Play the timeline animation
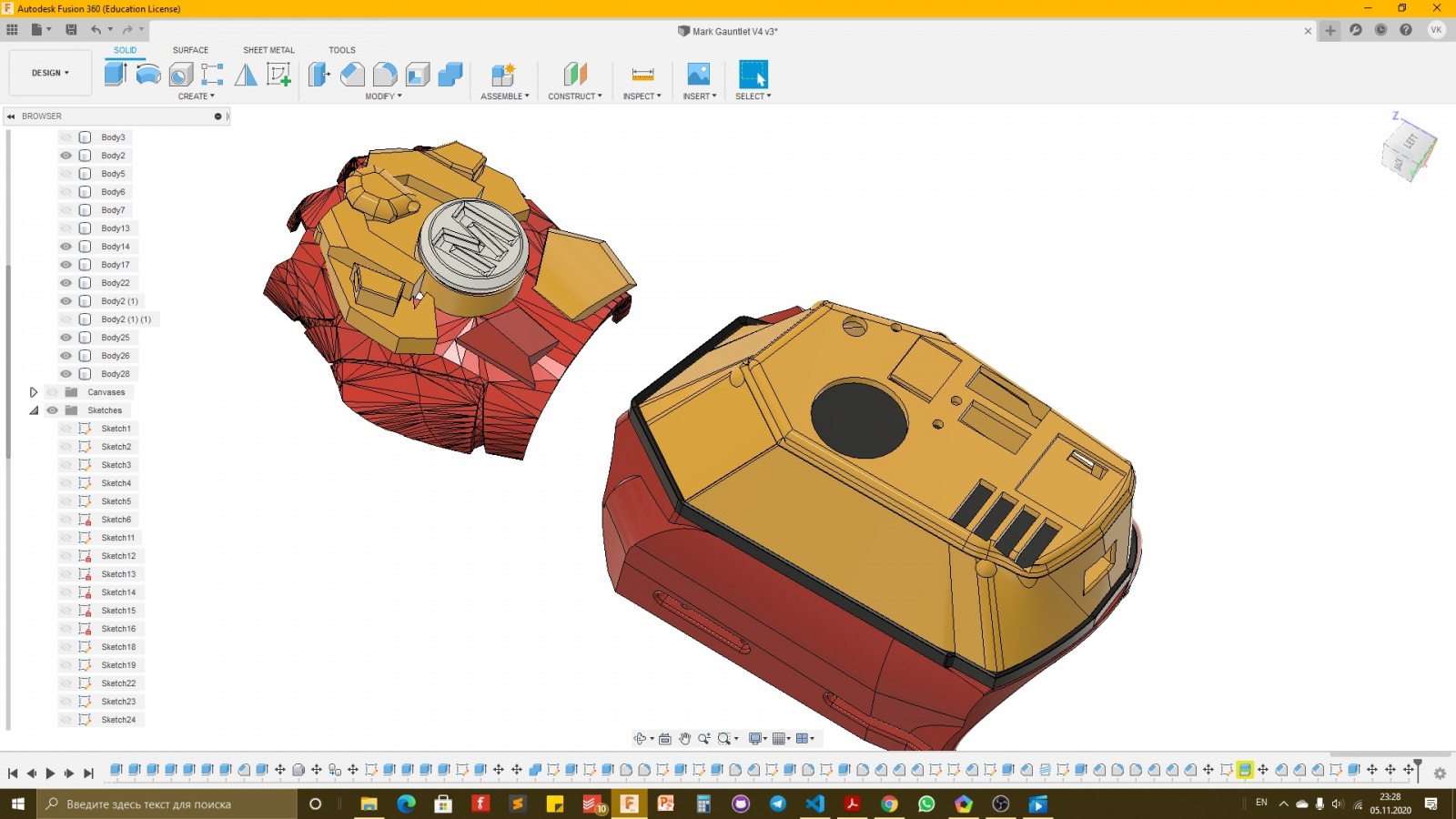 click(50, 773)
